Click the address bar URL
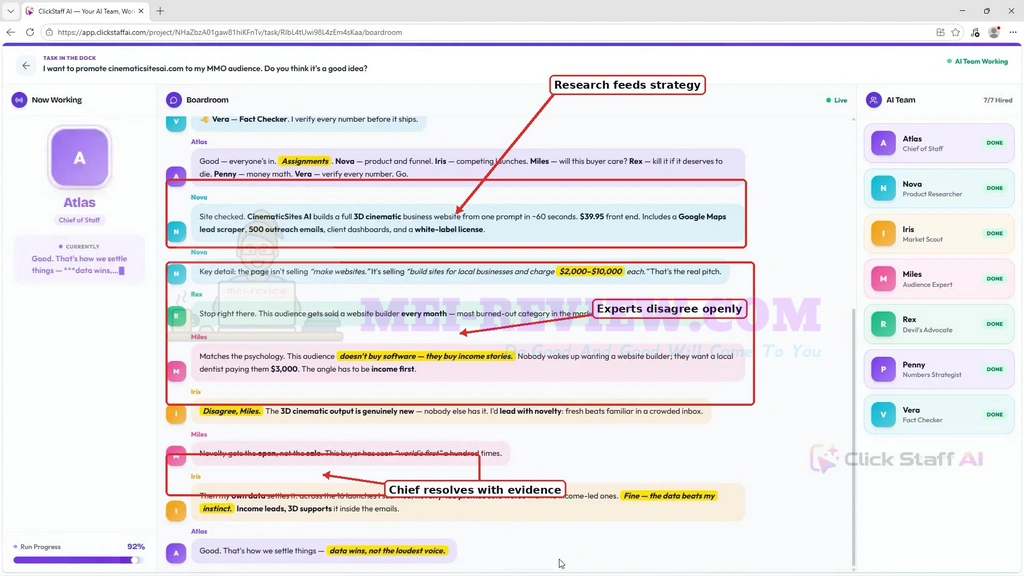Screen dimensions: 1024x576 (x=229, y=32)
